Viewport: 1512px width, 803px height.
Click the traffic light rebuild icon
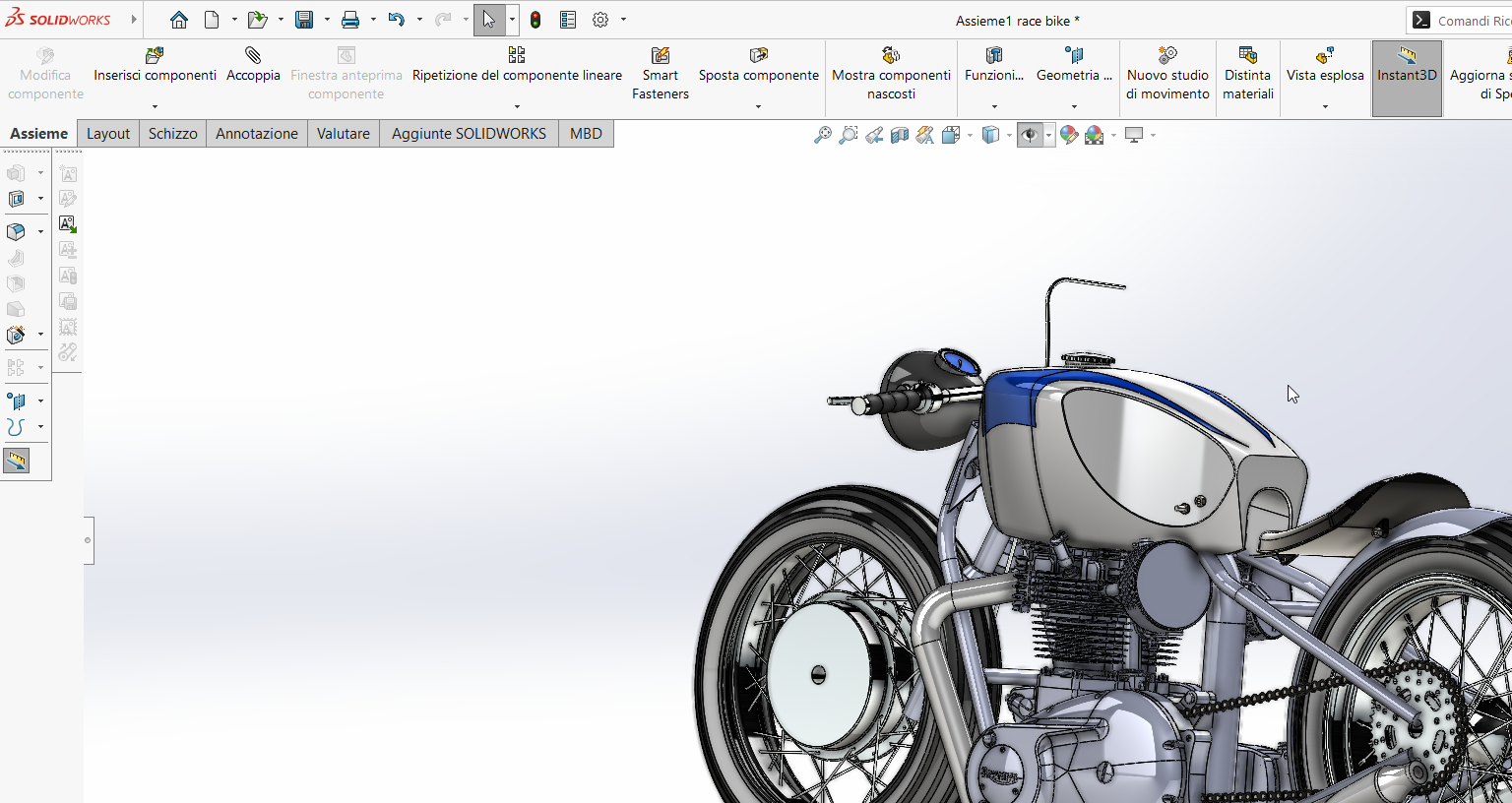(x=535, y=20)
